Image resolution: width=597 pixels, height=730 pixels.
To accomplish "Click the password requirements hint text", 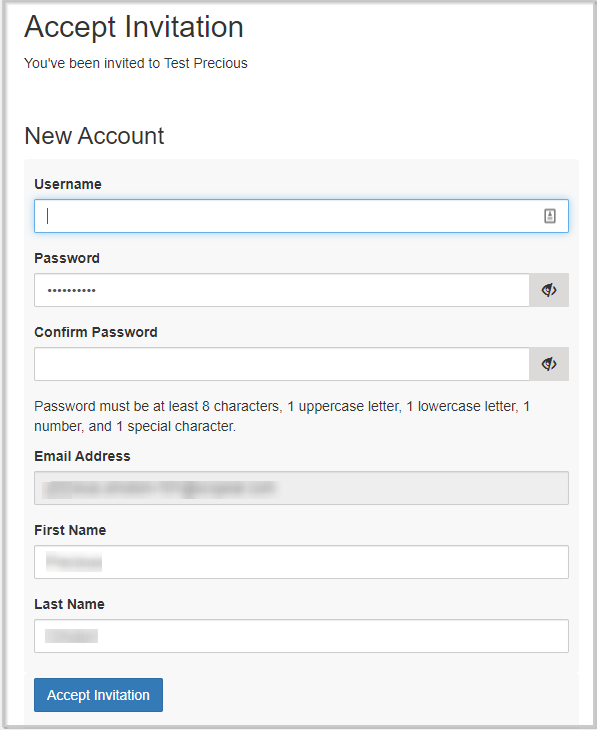I will pyautogui.click(x=282, y=416).
